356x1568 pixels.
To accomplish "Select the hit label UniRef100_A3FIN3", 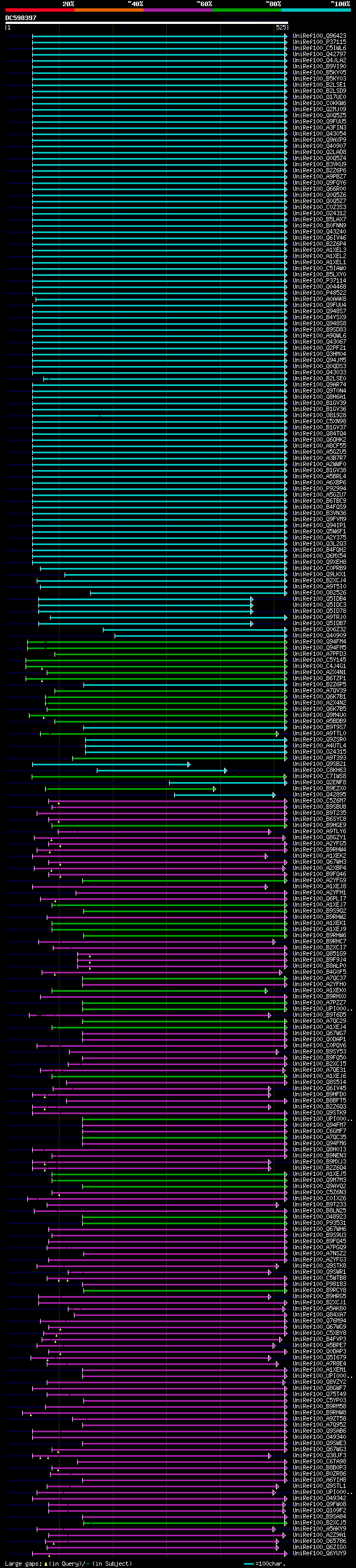I will pos(319,128).
